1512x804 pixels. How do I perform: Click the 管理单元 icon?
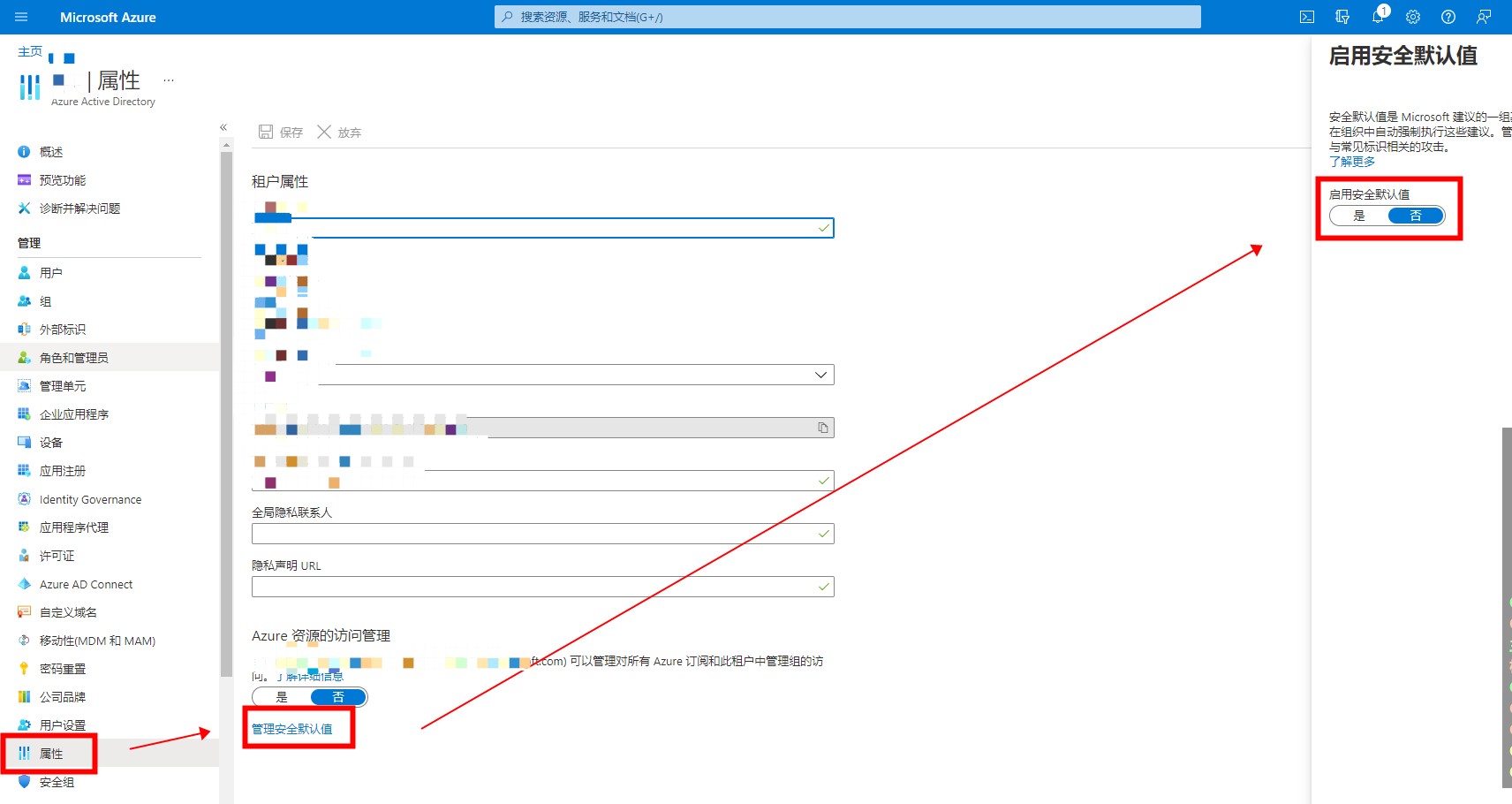(24, 386)
